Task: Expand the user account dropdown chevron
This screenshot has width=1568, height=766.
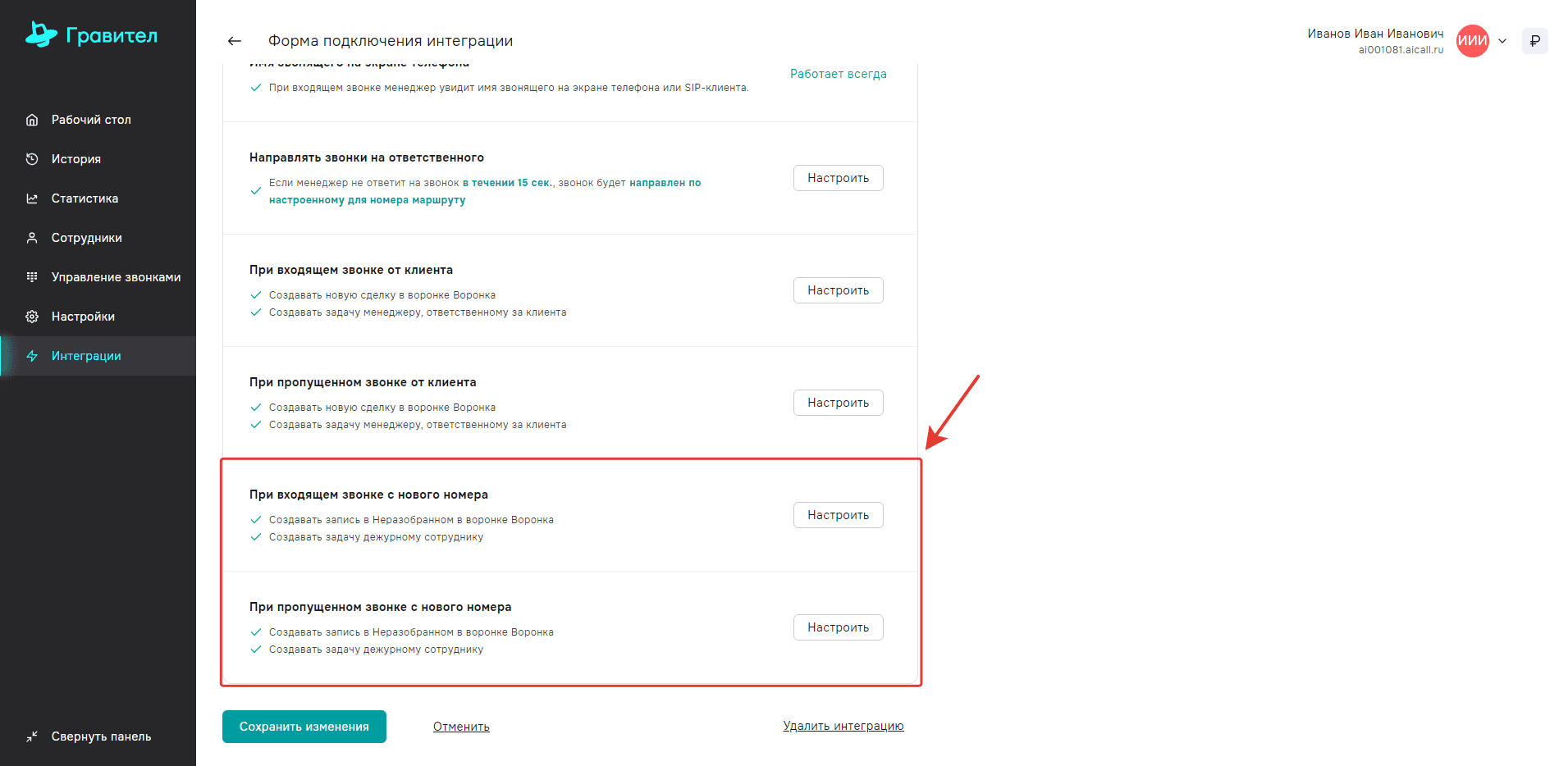Action: coord(1502,41)
